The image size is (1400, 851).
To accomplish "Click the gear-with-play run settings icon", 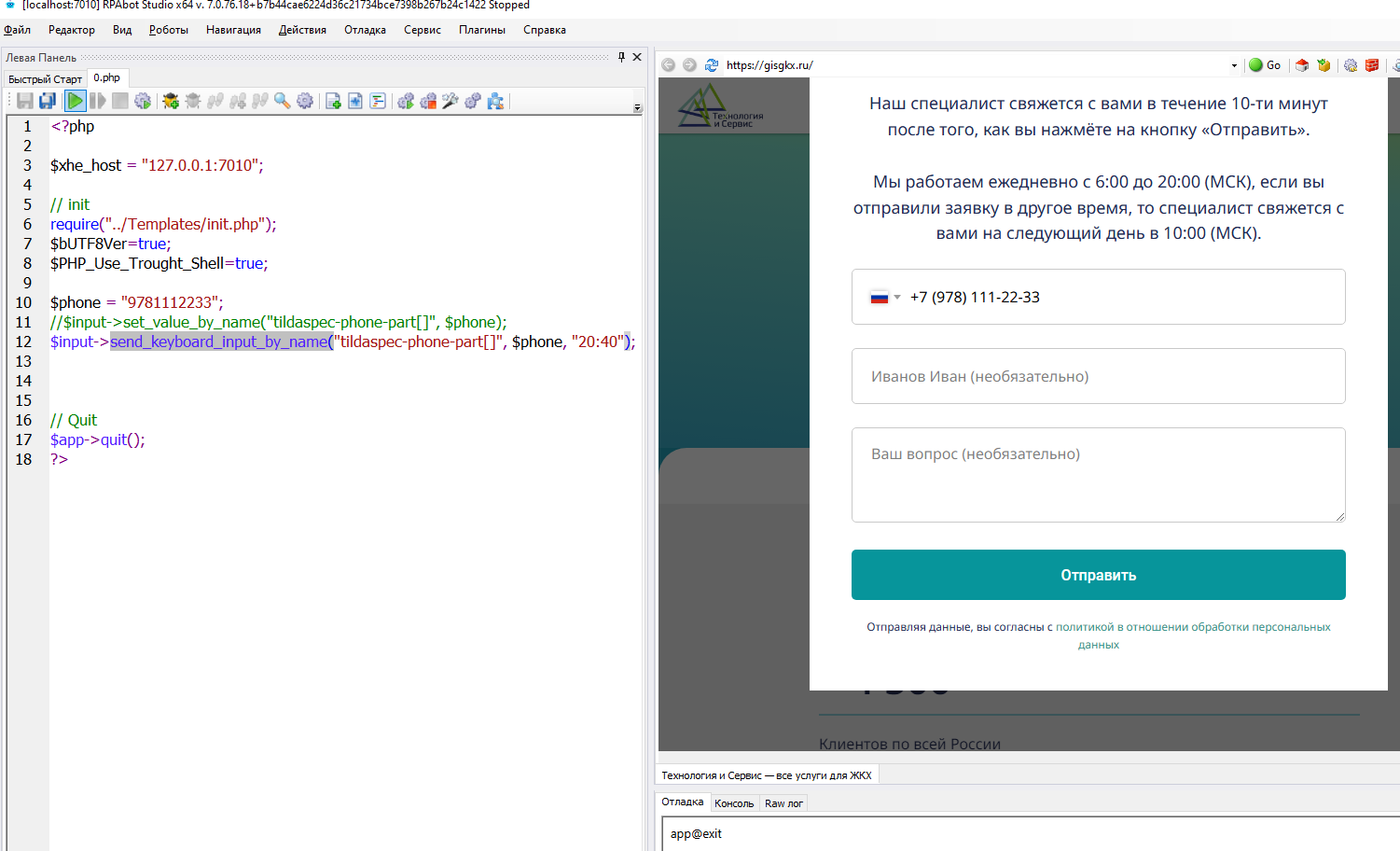I will coord(143,101).
